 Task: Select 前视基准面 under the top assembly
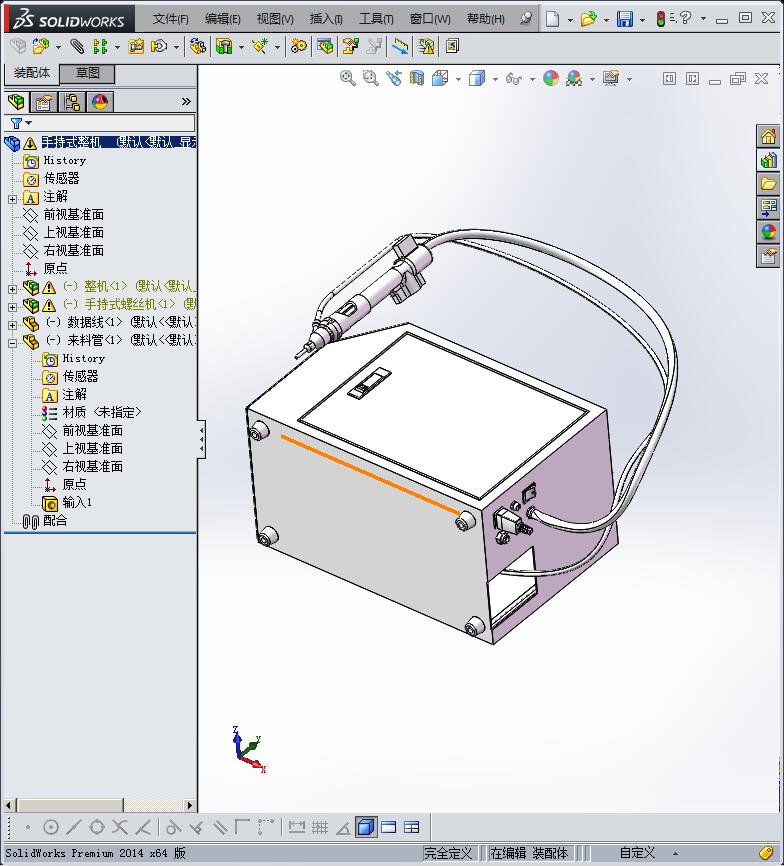pyautogui.click(x=74, y=214)
